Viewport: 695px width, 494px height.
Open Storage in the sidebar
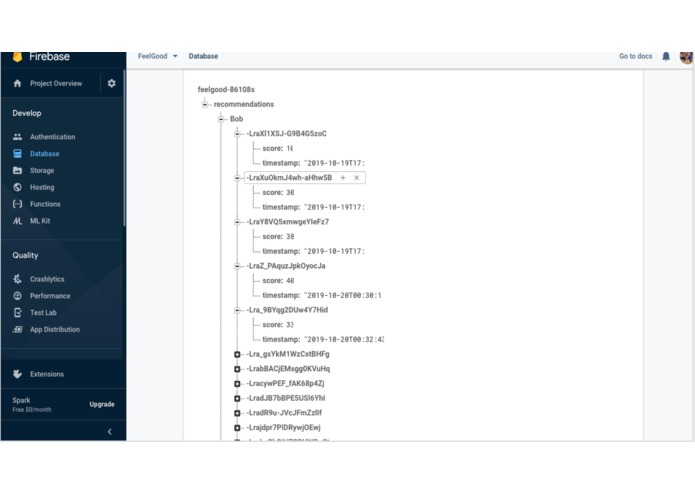(42, 171)
